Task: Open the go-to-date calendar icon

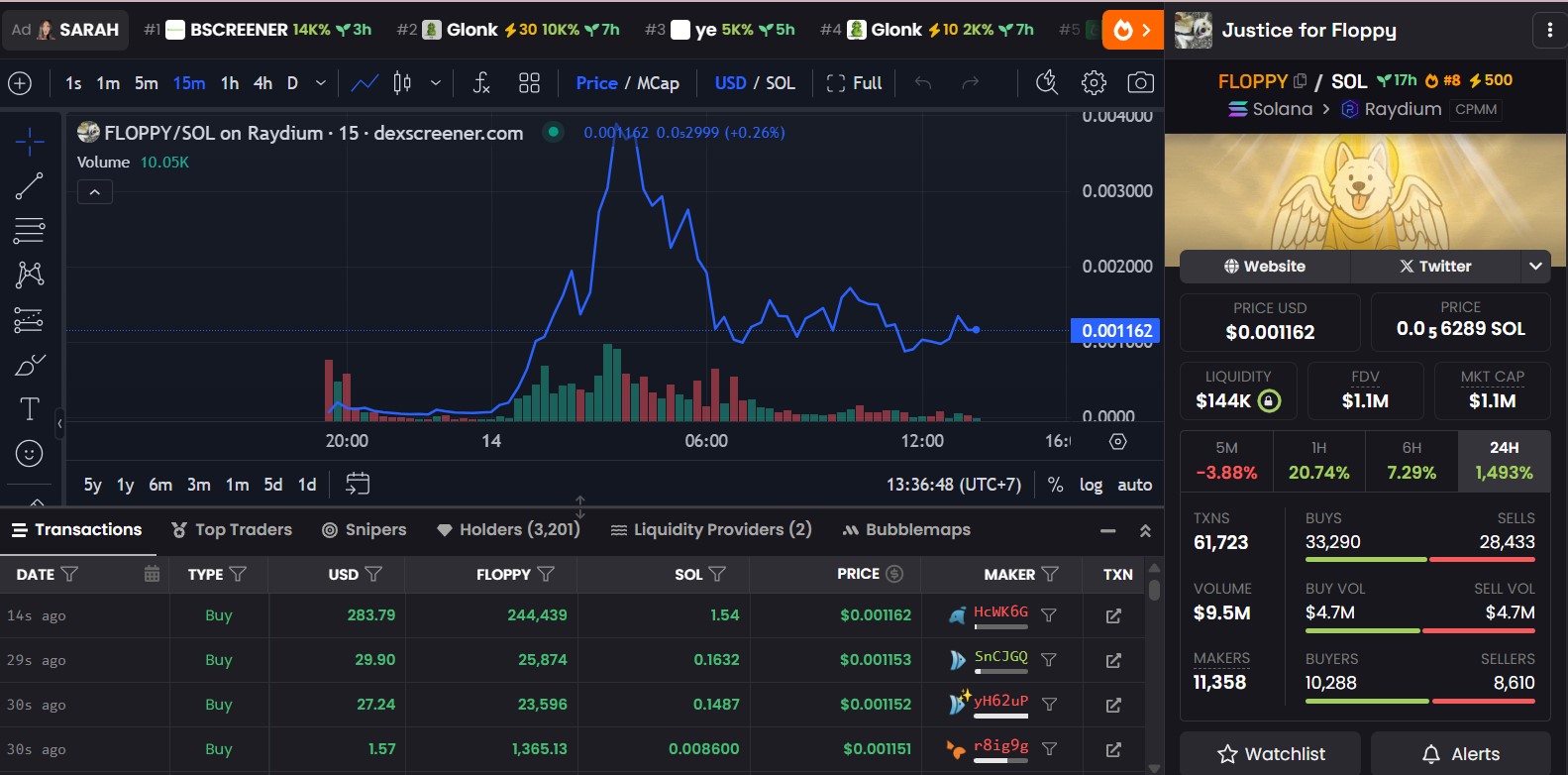Action: point(358,484)
